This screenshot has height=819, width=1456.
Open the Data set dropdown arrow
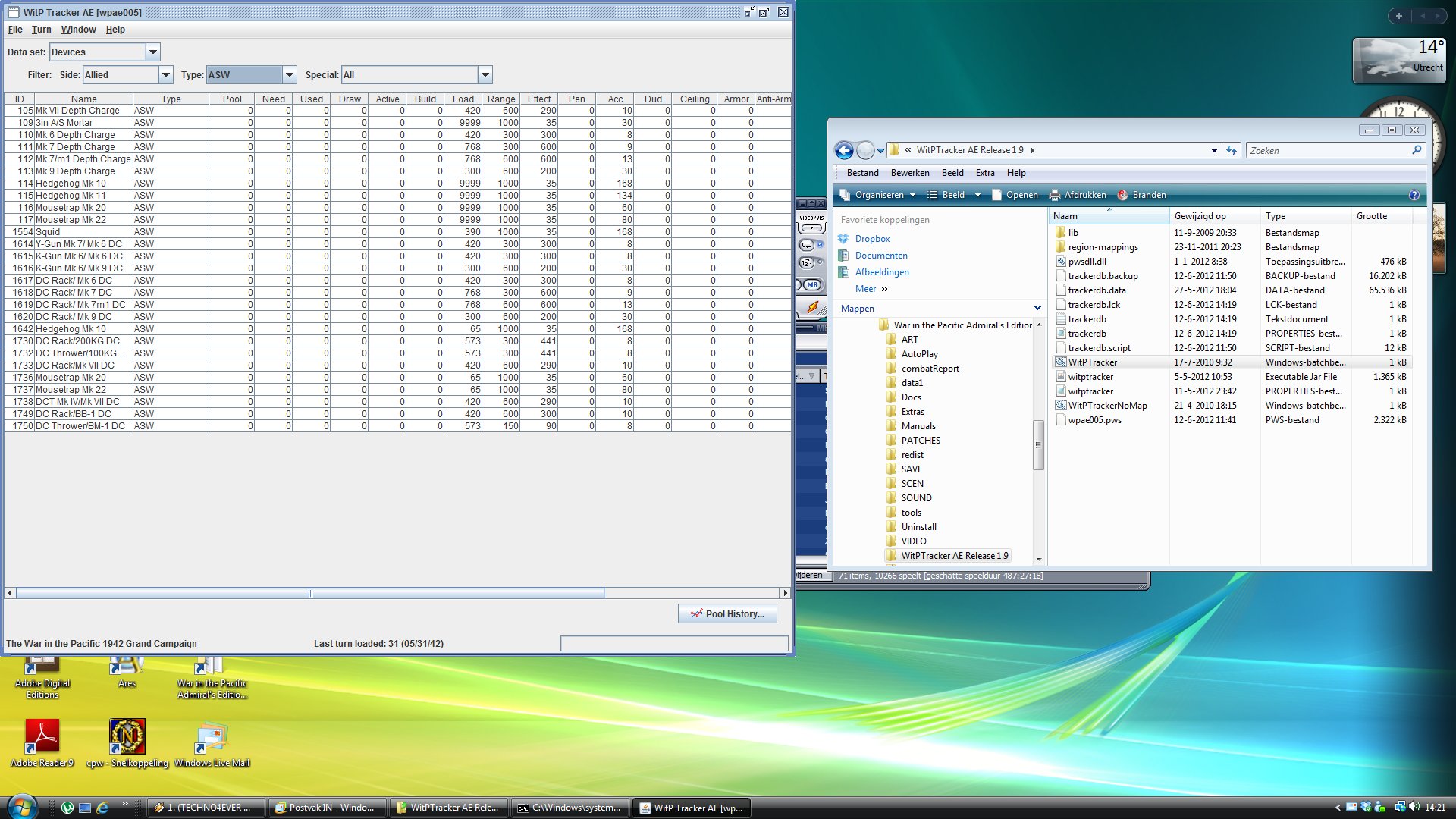tap(152, 52)
